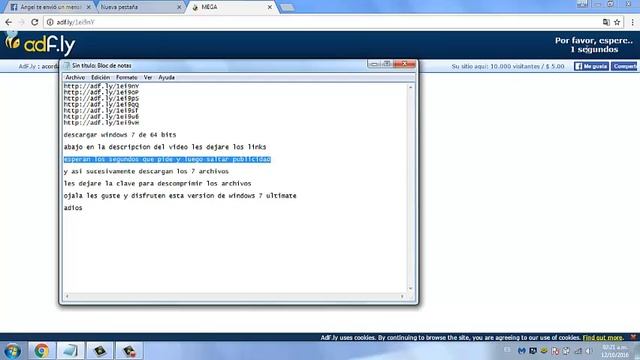640x360 pixels.
Task: Click Notepad vertical scrollbar up arrow
Action: [x=411, y=87]
